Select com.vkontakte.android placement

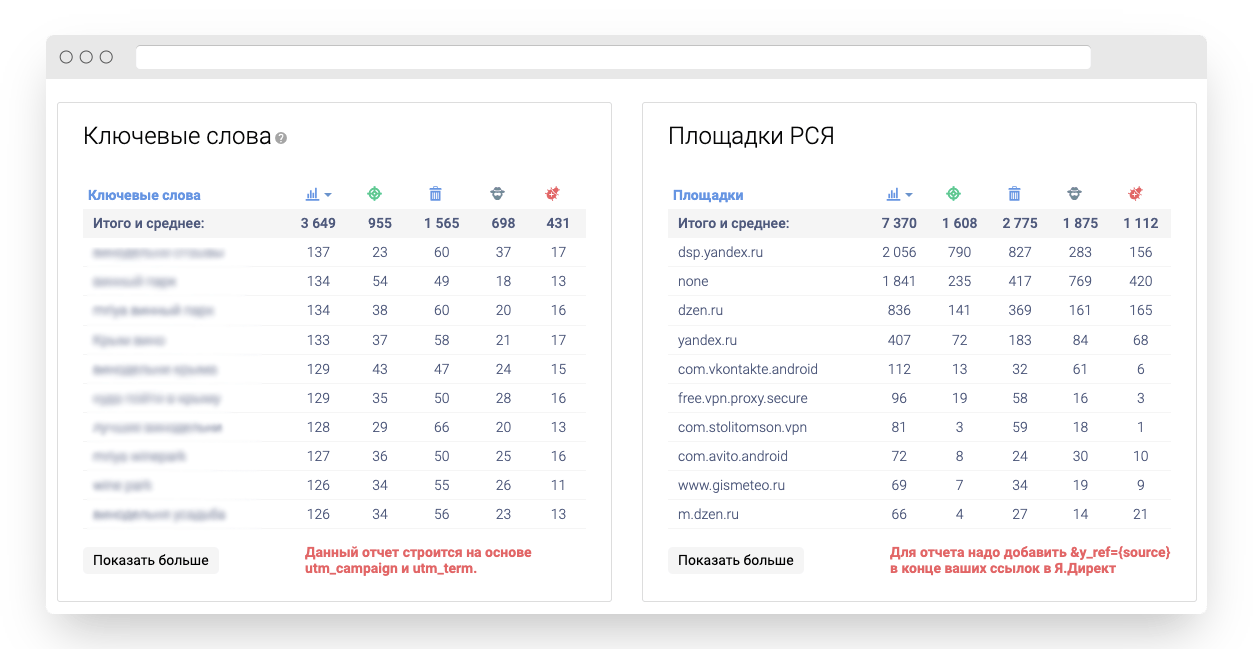(748, 369)
